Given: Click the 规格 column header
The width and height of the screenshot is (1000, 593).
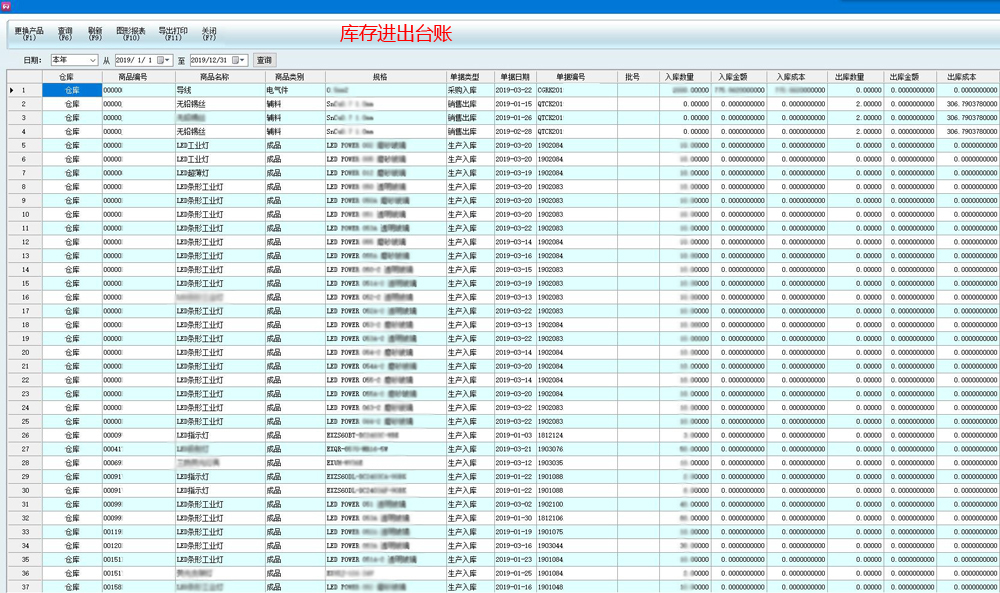Looking at the screenshot, I should pos(386,77).
